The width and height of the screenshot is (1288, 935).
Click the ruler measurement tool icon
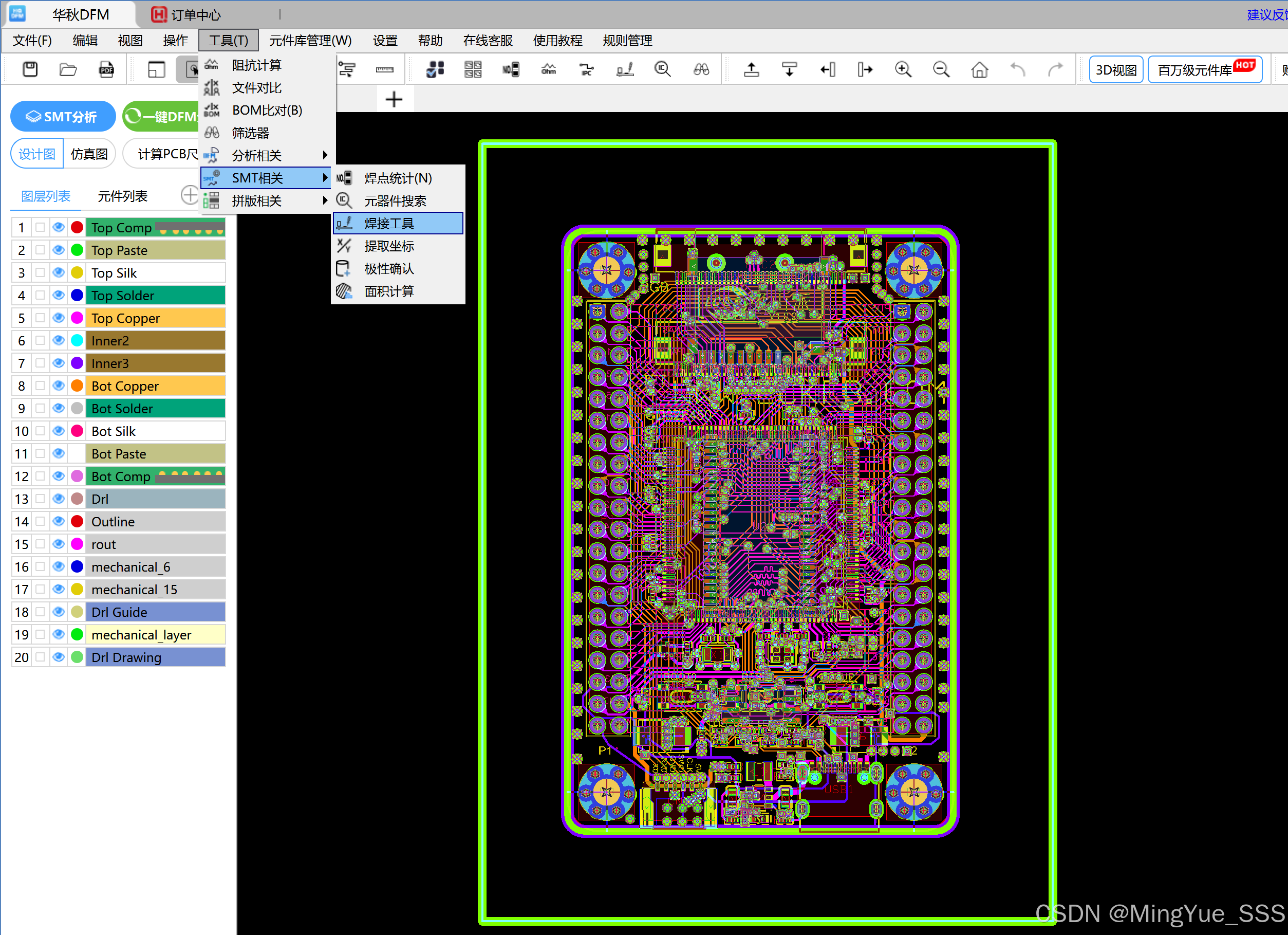click(x=384, y=69)
